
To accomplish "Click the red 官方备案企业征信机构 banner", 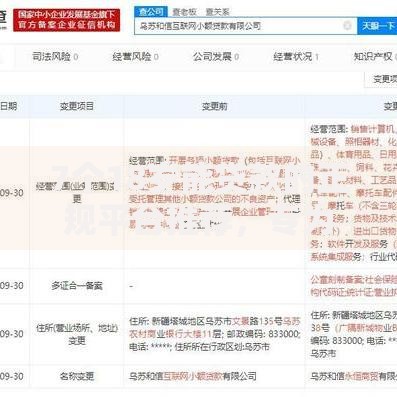I will 67,20.
